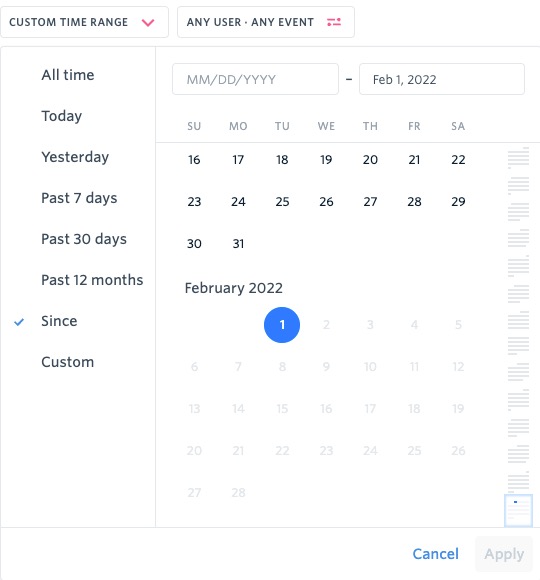
Task: Click the highlighted February 1 date
Action: click(282, 325)
